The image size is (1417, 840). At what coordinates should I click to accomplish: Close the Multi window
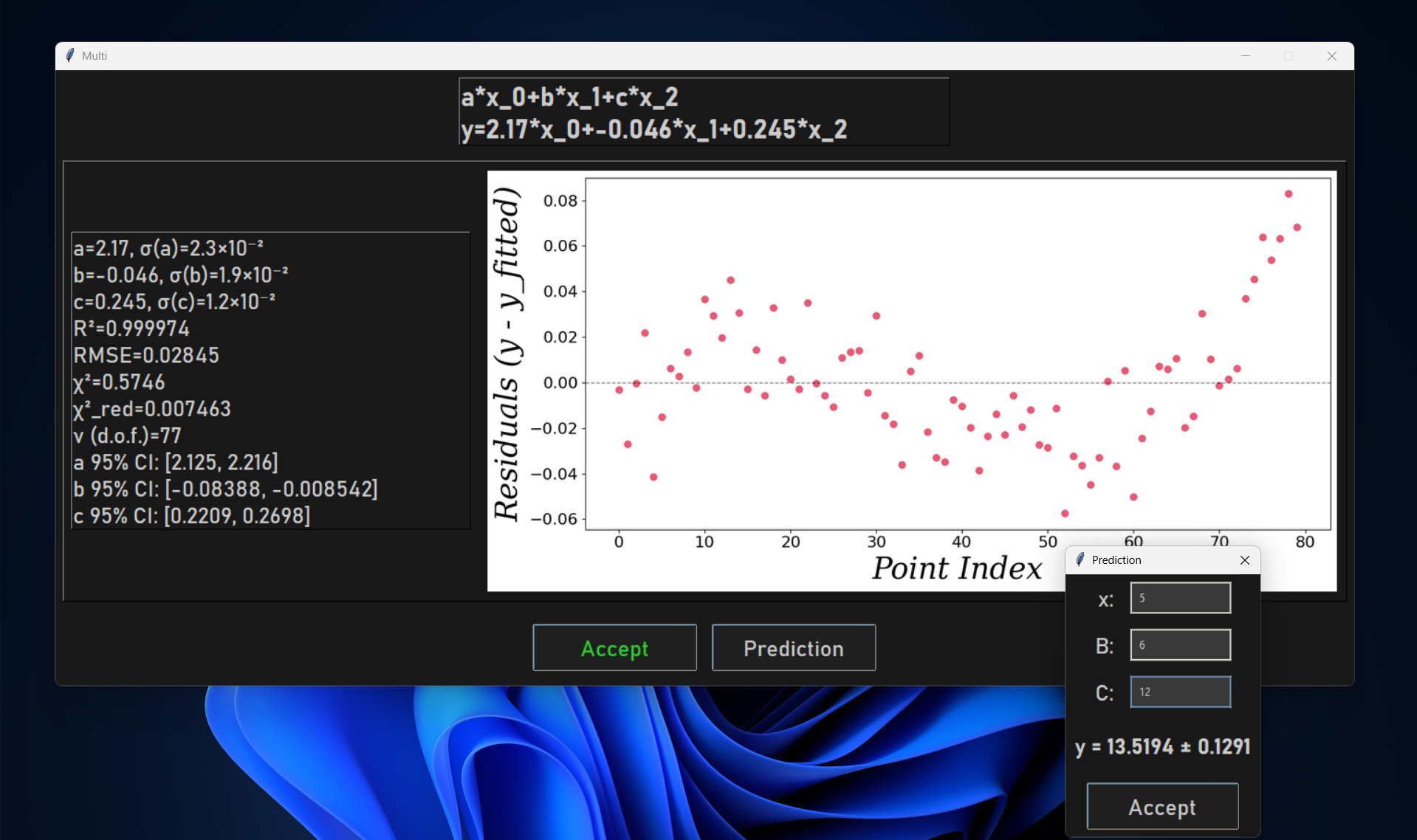[1332, 56]
